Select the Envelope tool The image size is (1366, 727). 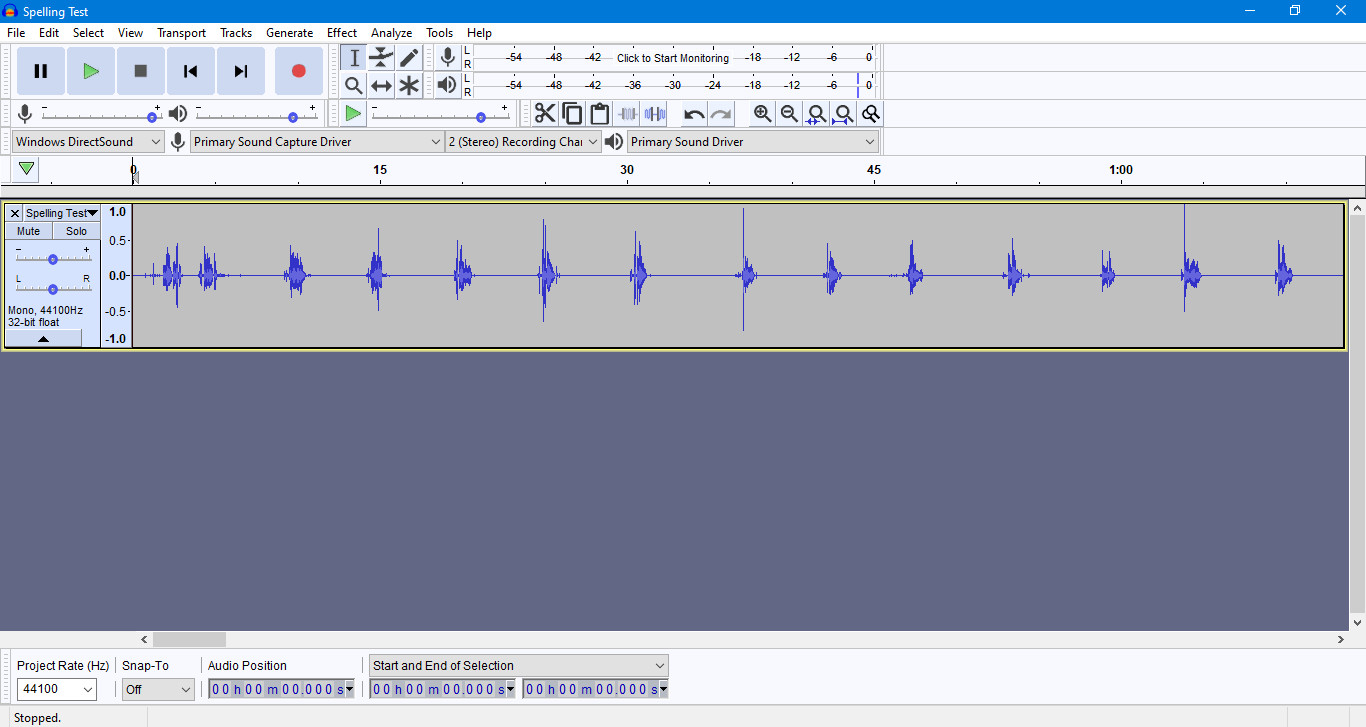pyautogui.click(x=381, y=58)
